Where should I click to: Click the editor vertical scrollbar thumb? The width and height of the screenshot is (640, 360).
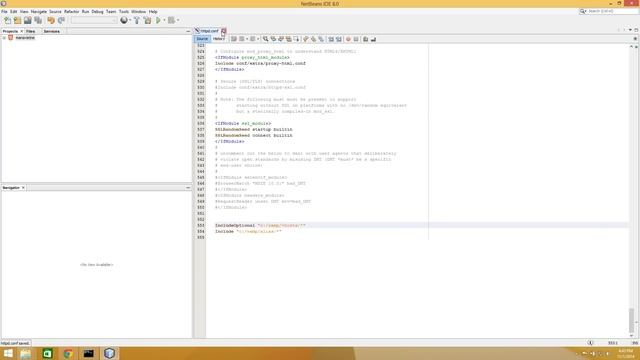coord(631,320)
